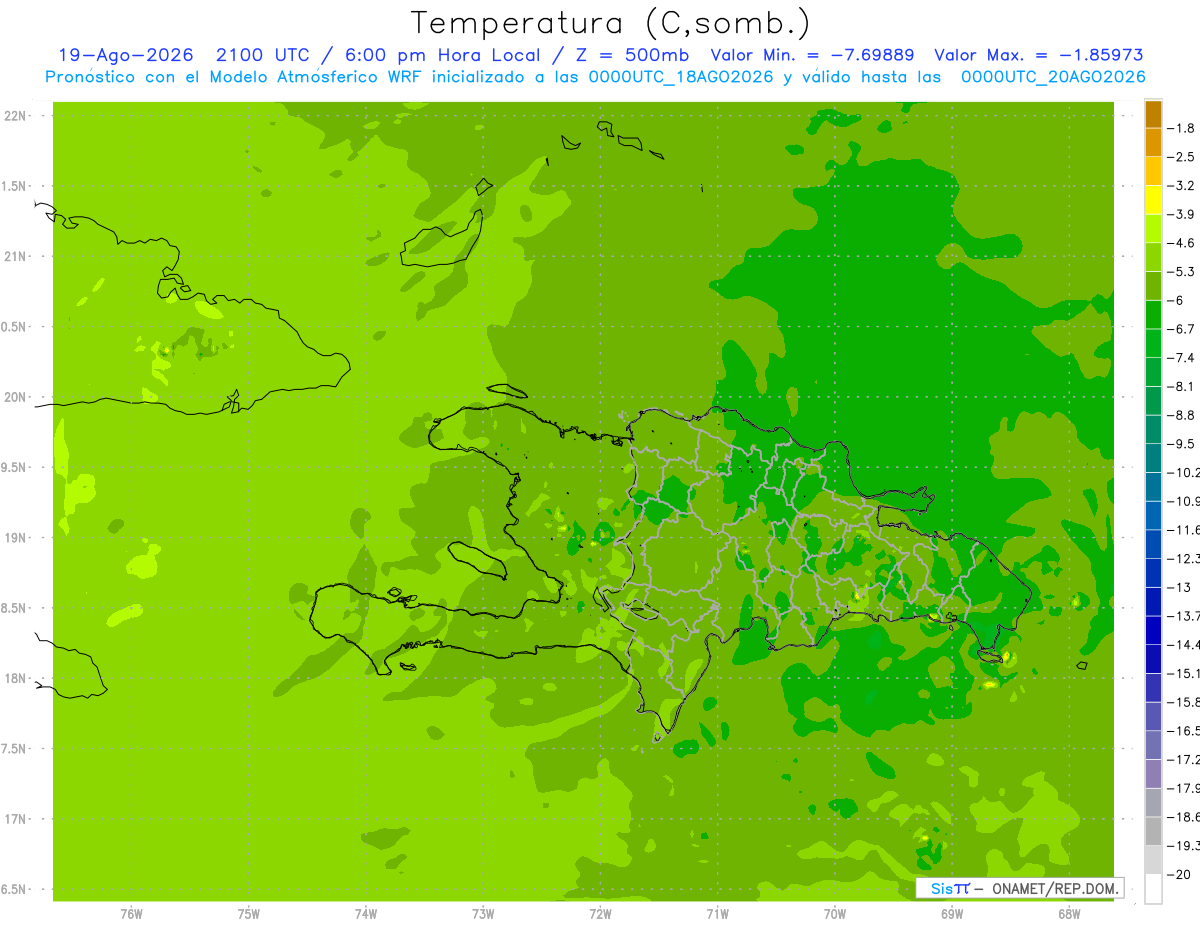The image size is (1200, 927).
Task: Click the "Temperatura (C,somb.)" map title
Action: [611, 23]
